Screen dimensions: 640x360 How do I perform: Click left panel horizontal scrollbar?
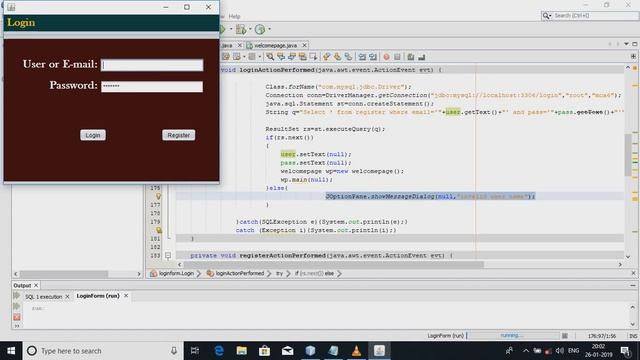click(x=64, y=274)
